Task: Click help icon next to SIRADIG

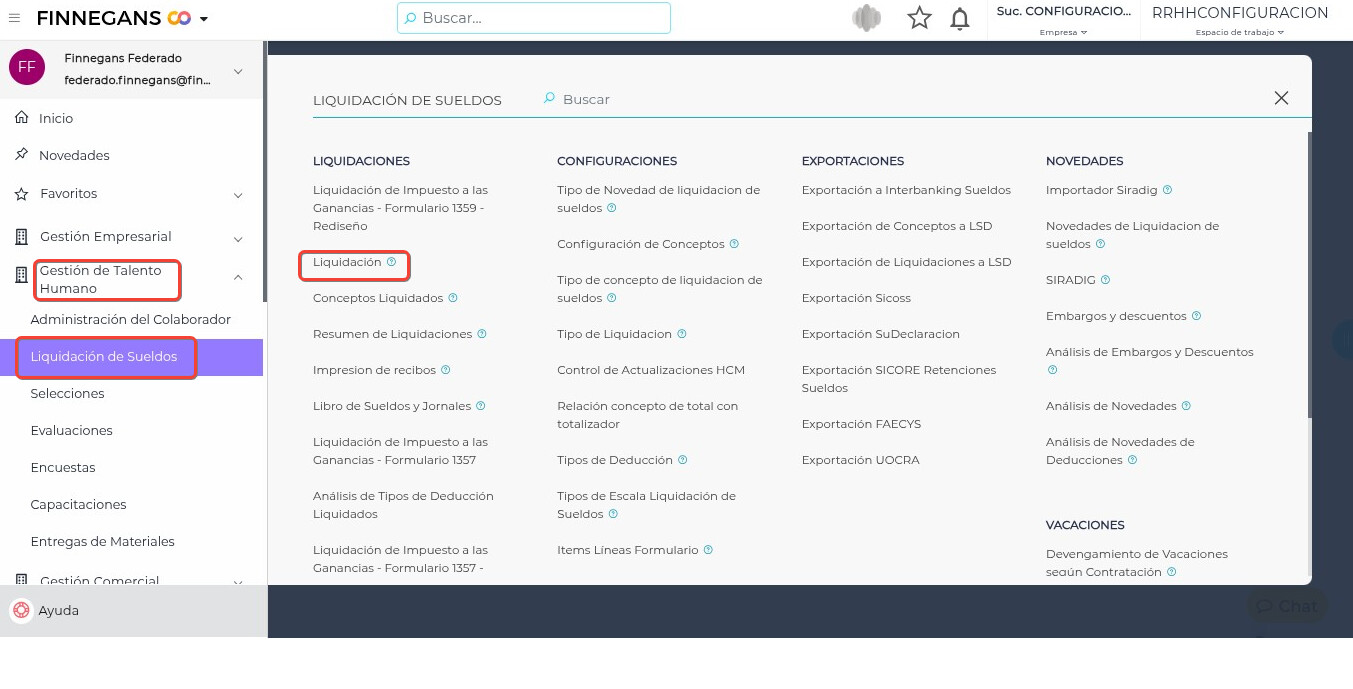Action: [x=1105, y=280]
